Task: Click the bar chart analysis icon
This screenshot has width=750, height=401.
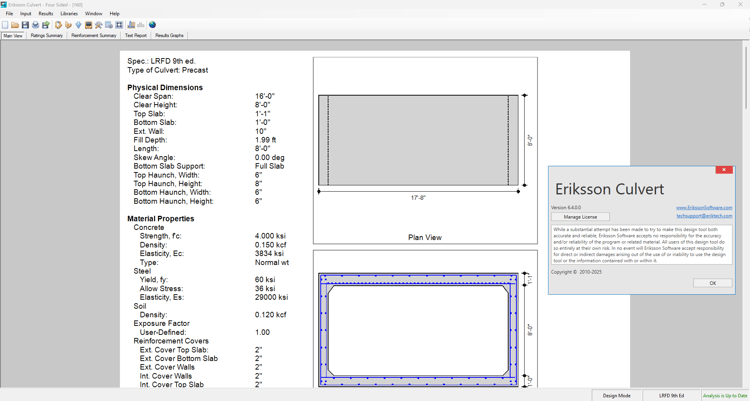Action: pyautogui.click(x=131, y=25)
